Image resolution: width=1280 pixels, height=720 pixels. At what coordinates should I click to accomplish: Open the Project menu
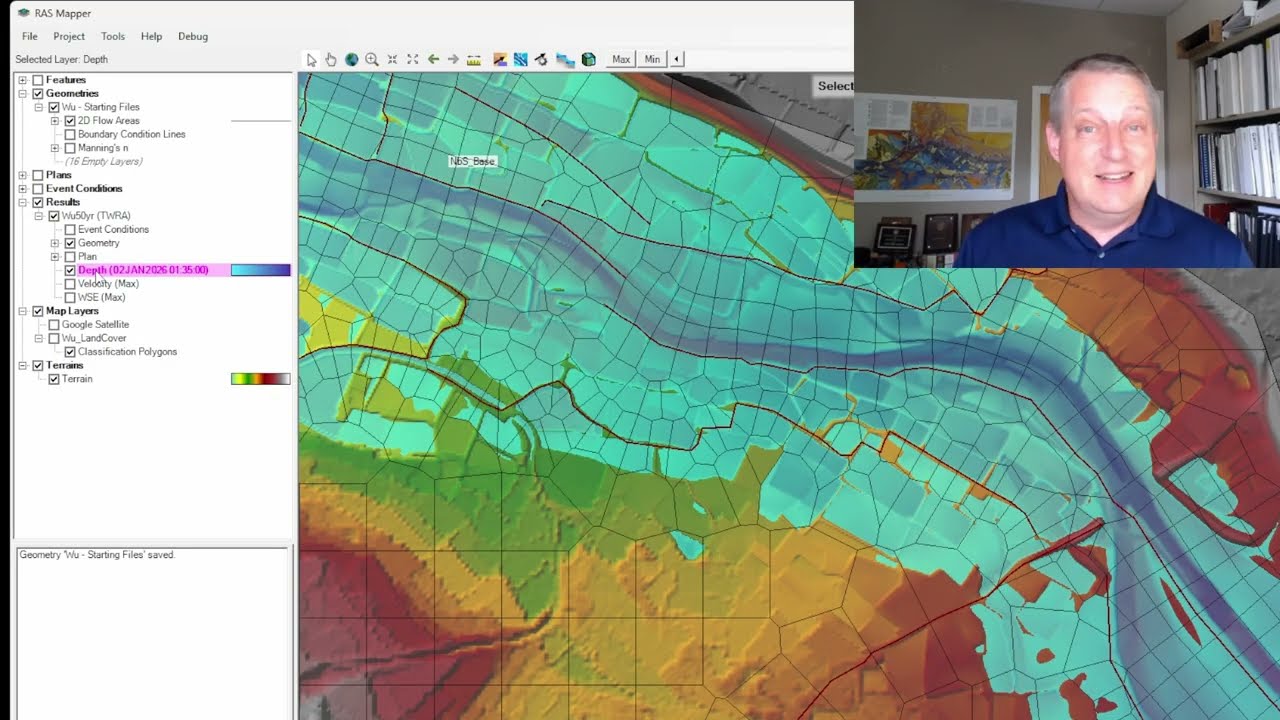[69, 36]
